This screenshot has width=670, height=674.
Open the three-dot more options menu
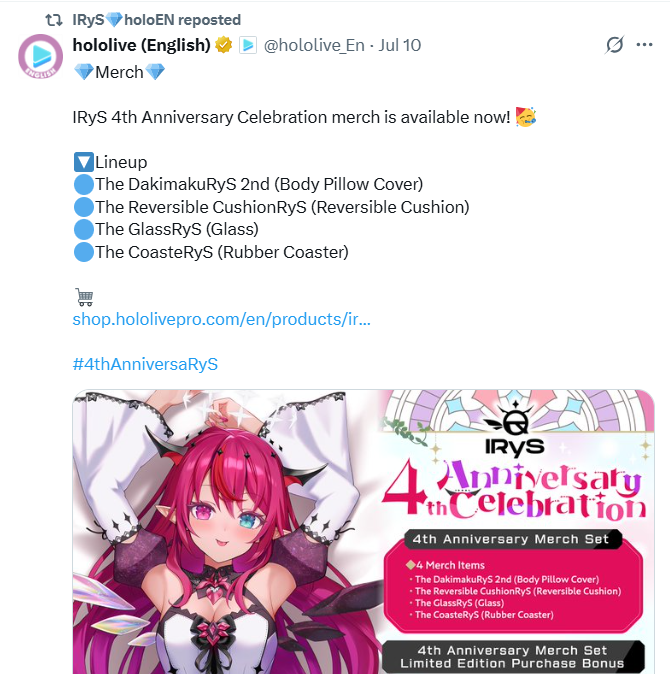pyautogui.click(x=644, y=45)
